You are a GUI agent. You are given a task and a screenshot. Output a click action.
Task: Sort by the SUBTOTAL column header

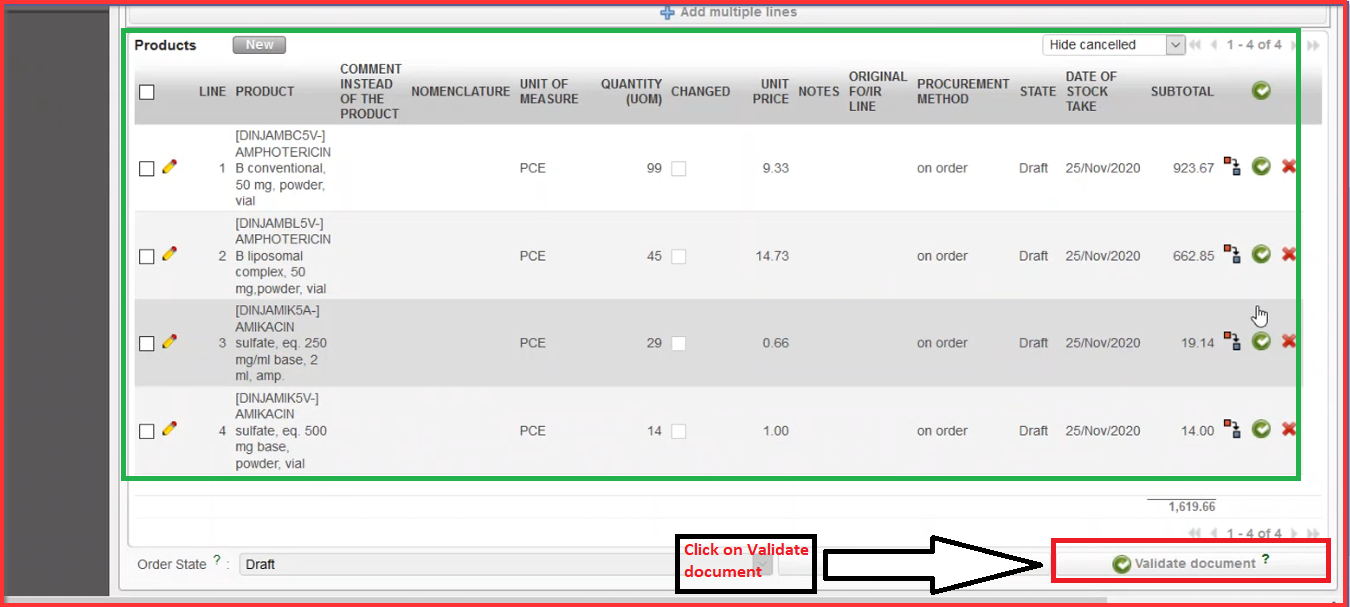pos(1182,91)
